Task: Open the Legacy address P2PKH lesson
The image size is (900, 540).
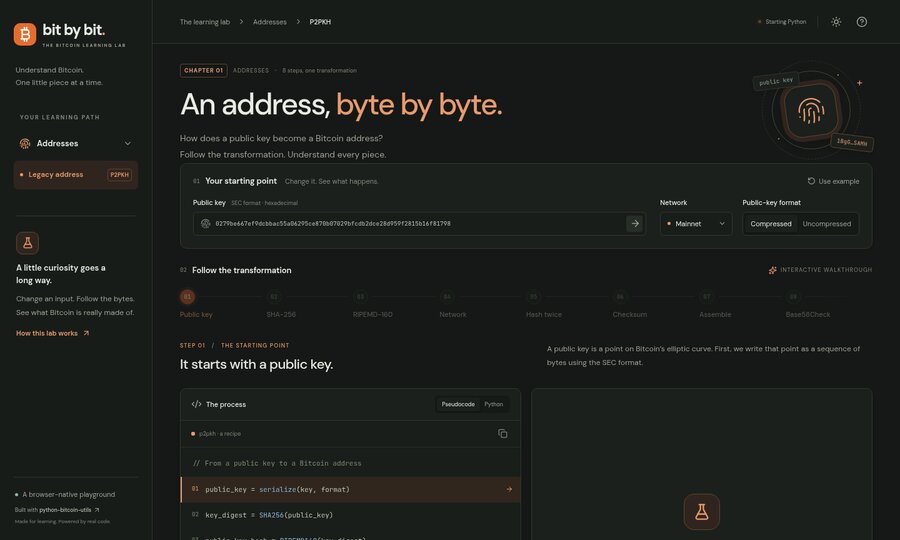Action: coord(76,175)
